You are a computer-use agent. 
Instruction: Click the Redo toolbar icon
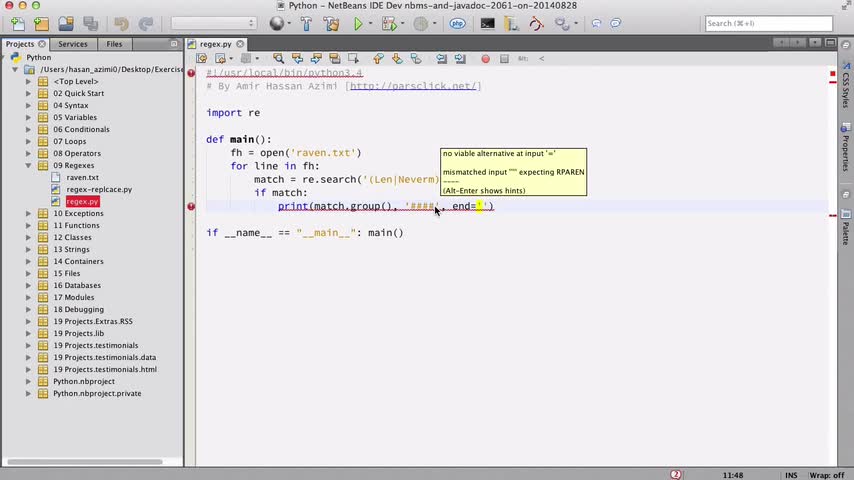145,23
